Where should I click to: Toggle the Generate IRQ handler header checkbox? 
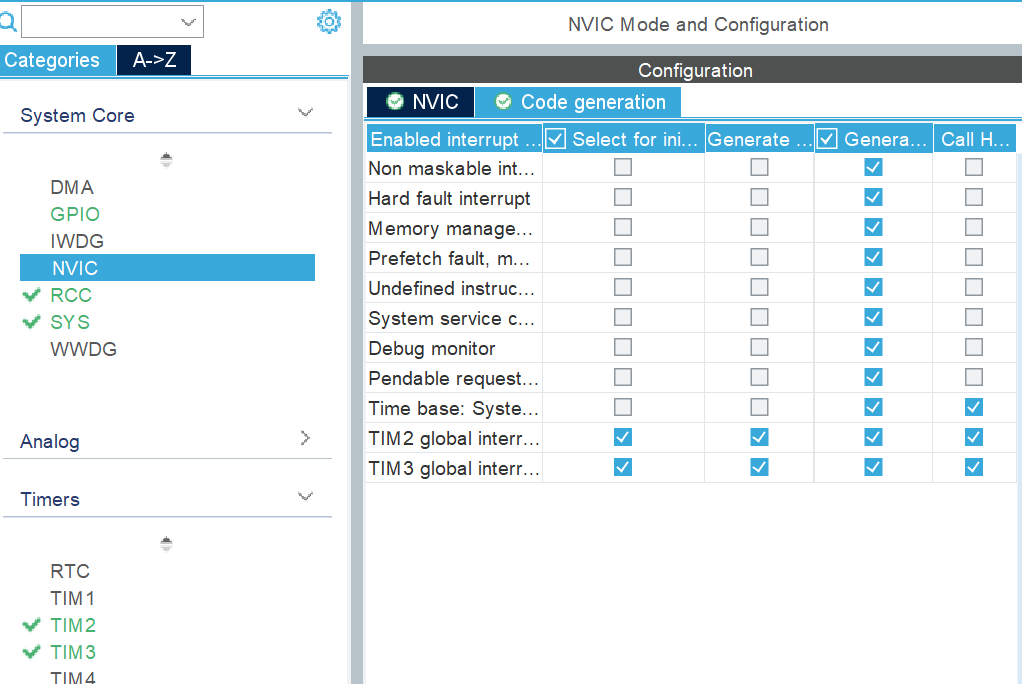827,139
